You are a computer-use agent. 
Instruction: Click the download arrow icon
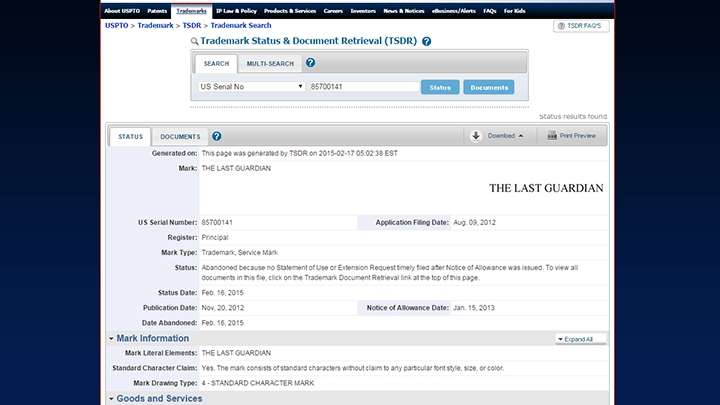[476, 136]
